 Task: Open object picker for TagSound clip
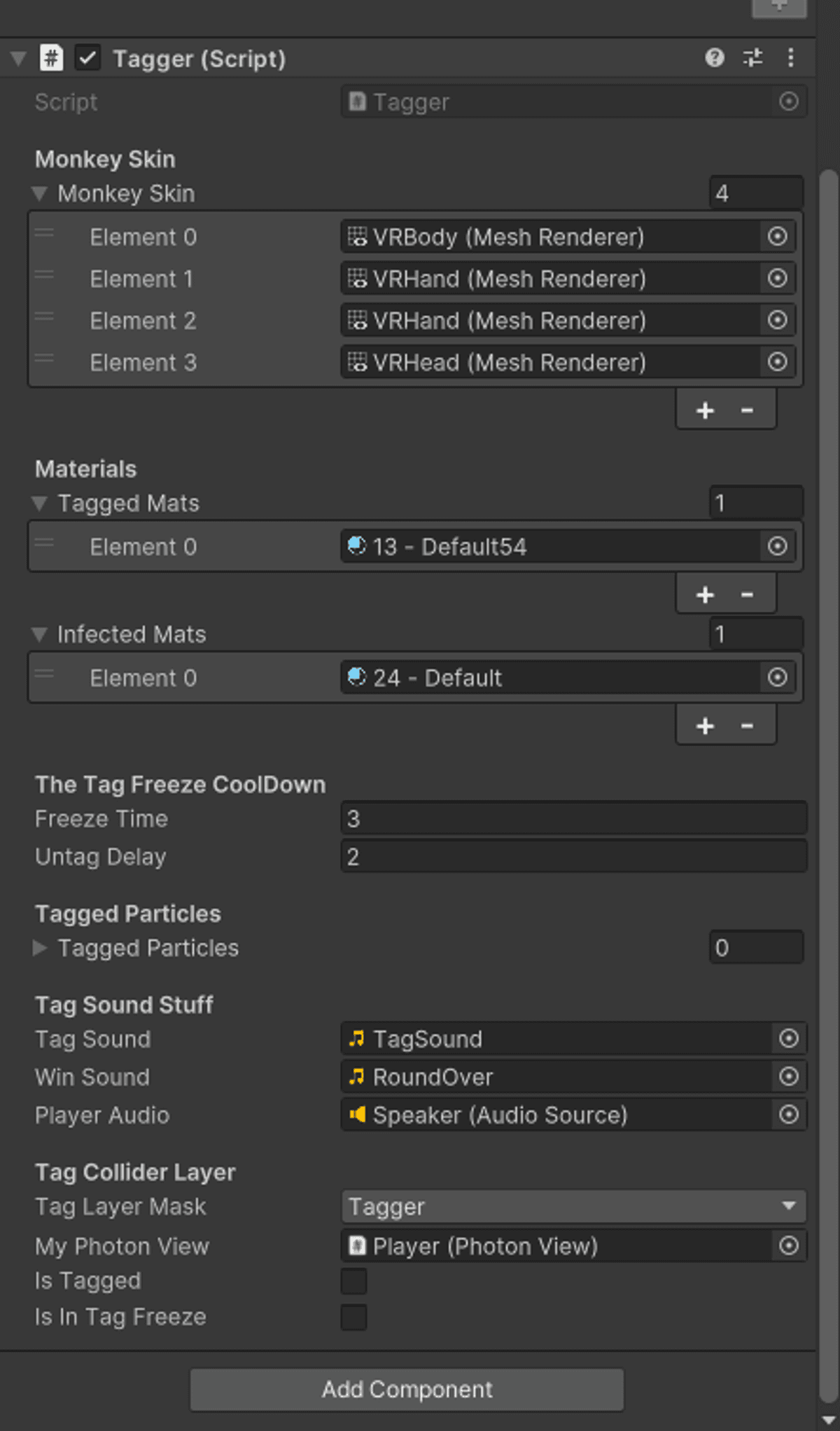(x=789, y=1038)
